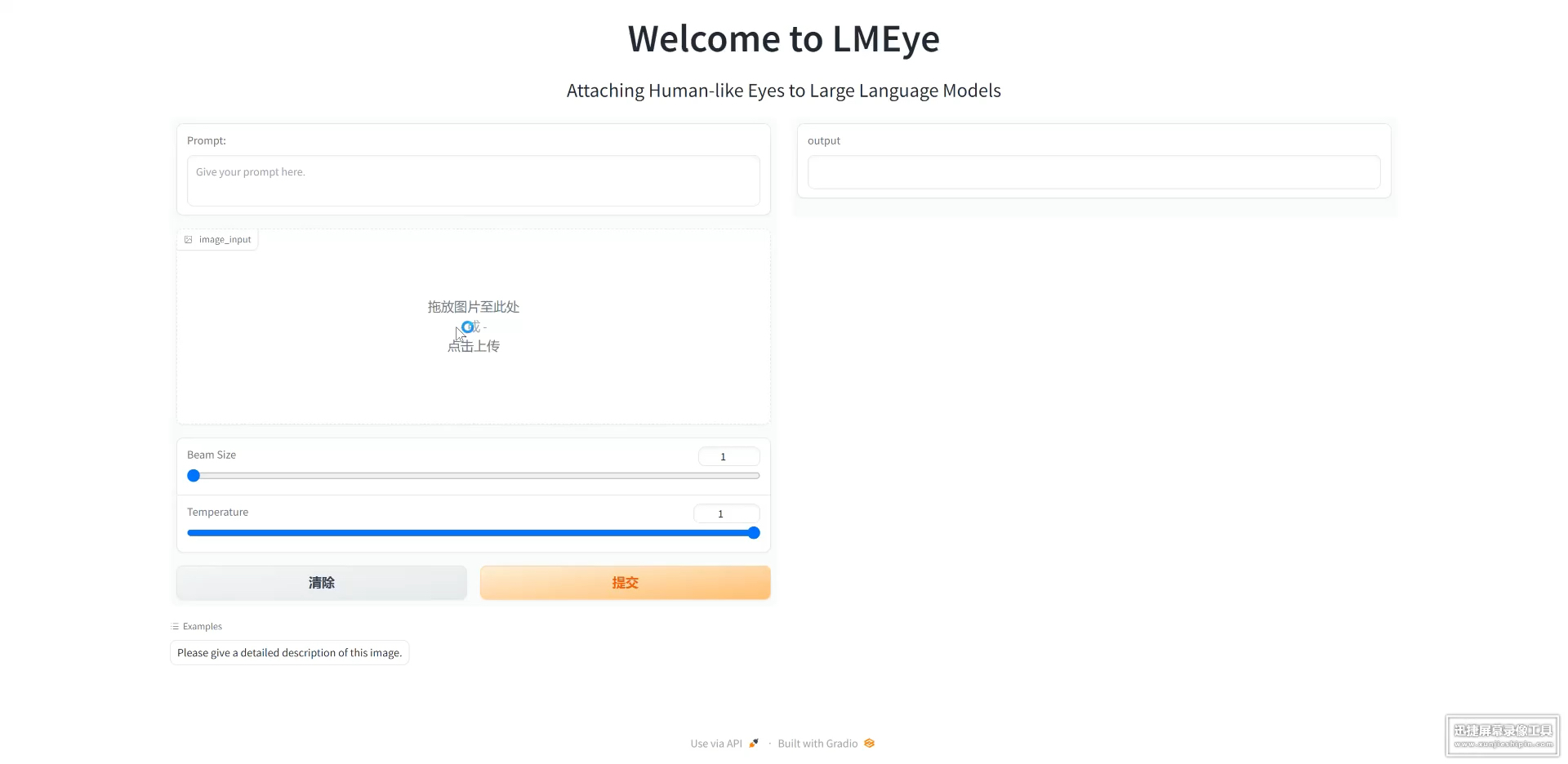Click the rocket icon beside Use via API

coord(754,744)
